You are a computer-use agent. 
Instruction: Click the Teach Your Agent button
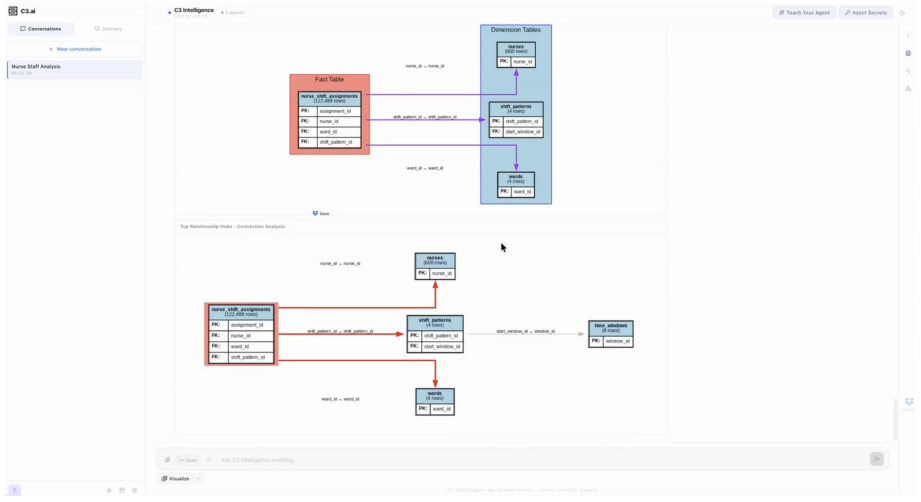[804, 12]
